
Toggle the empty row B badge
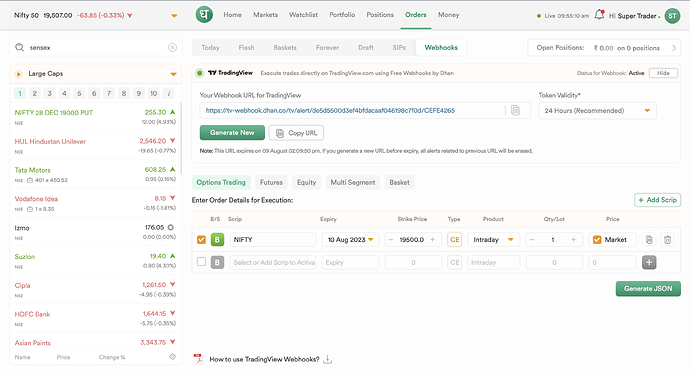click(x=217, y=262)
